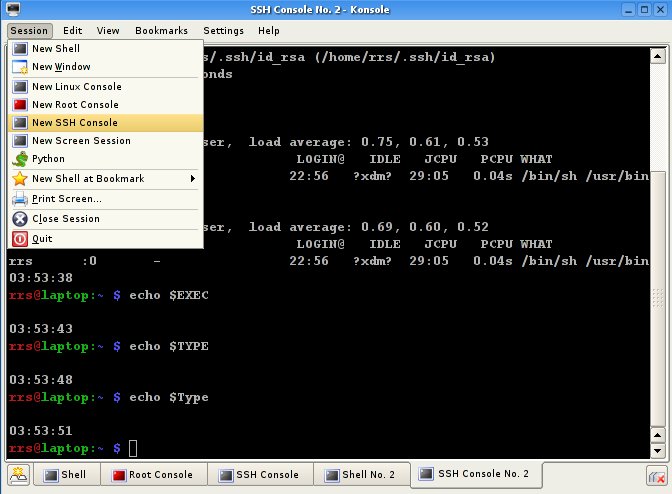Open the Help menu
The image size is (672, 494).
[x=269, y=31]
